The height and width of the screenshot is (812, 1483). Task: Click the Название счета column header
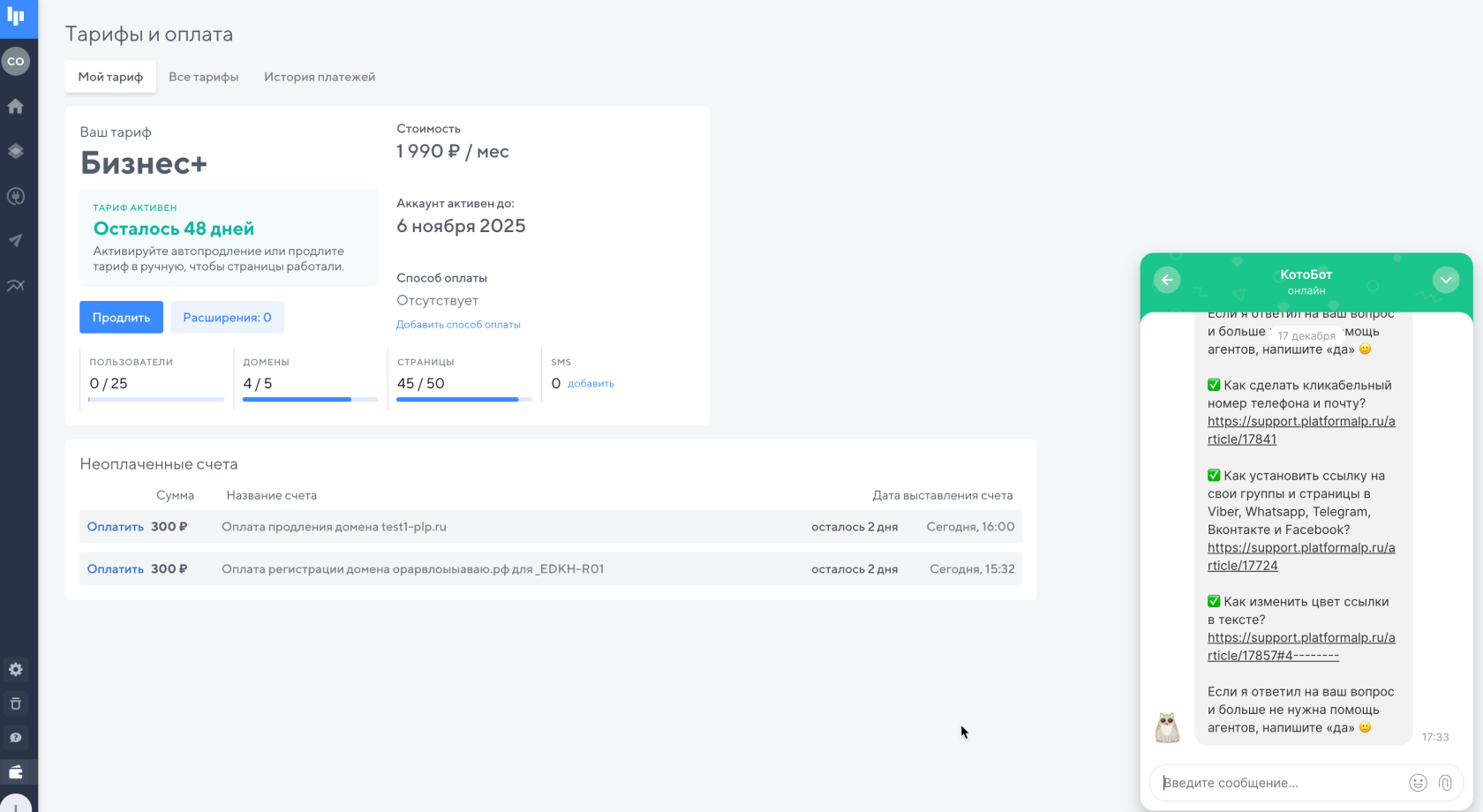point(272,496)
